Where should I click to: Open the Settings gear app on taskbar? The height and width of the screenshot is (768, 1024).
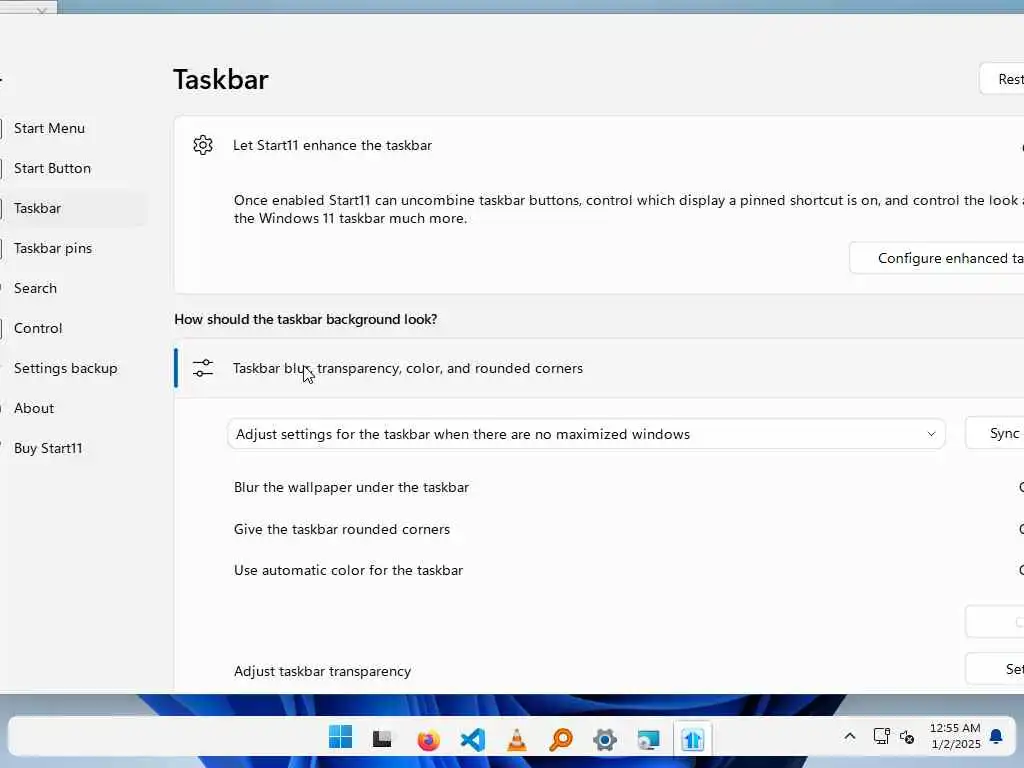point(605,740)
